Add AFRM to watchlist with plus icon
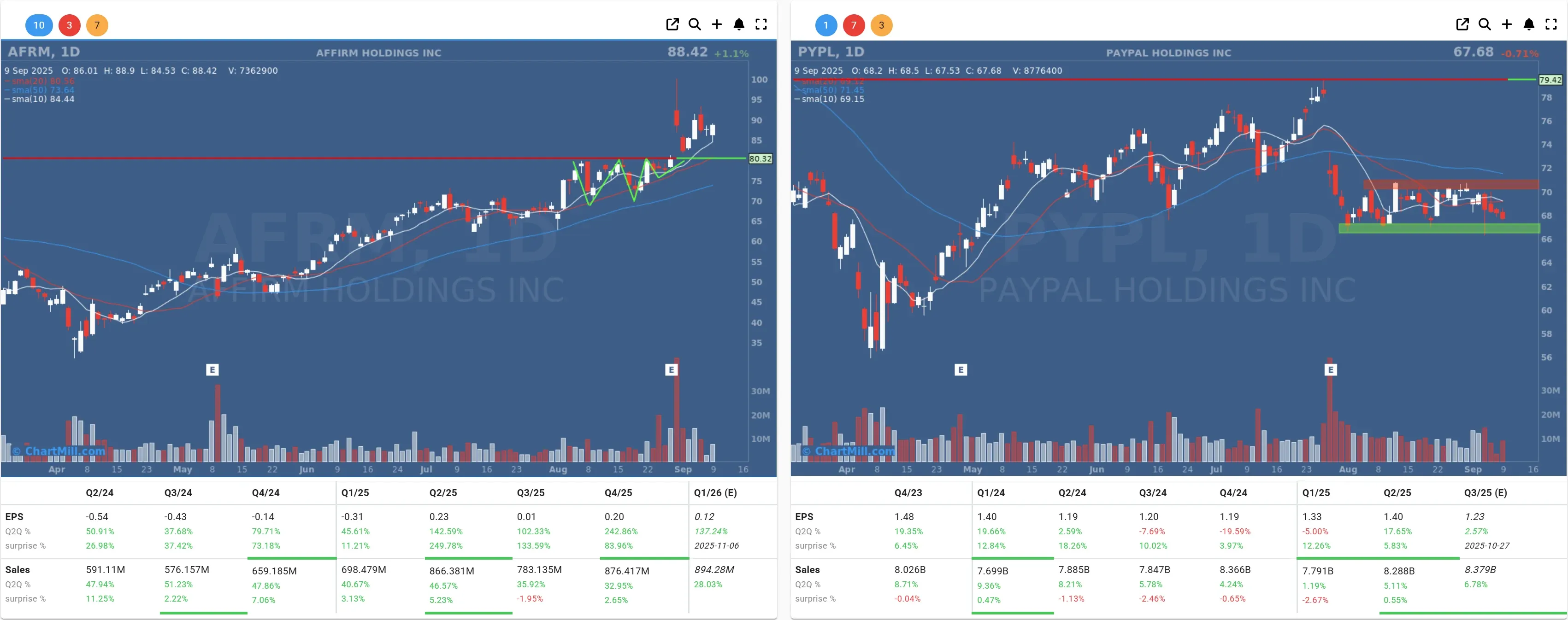 pos(716,24)
